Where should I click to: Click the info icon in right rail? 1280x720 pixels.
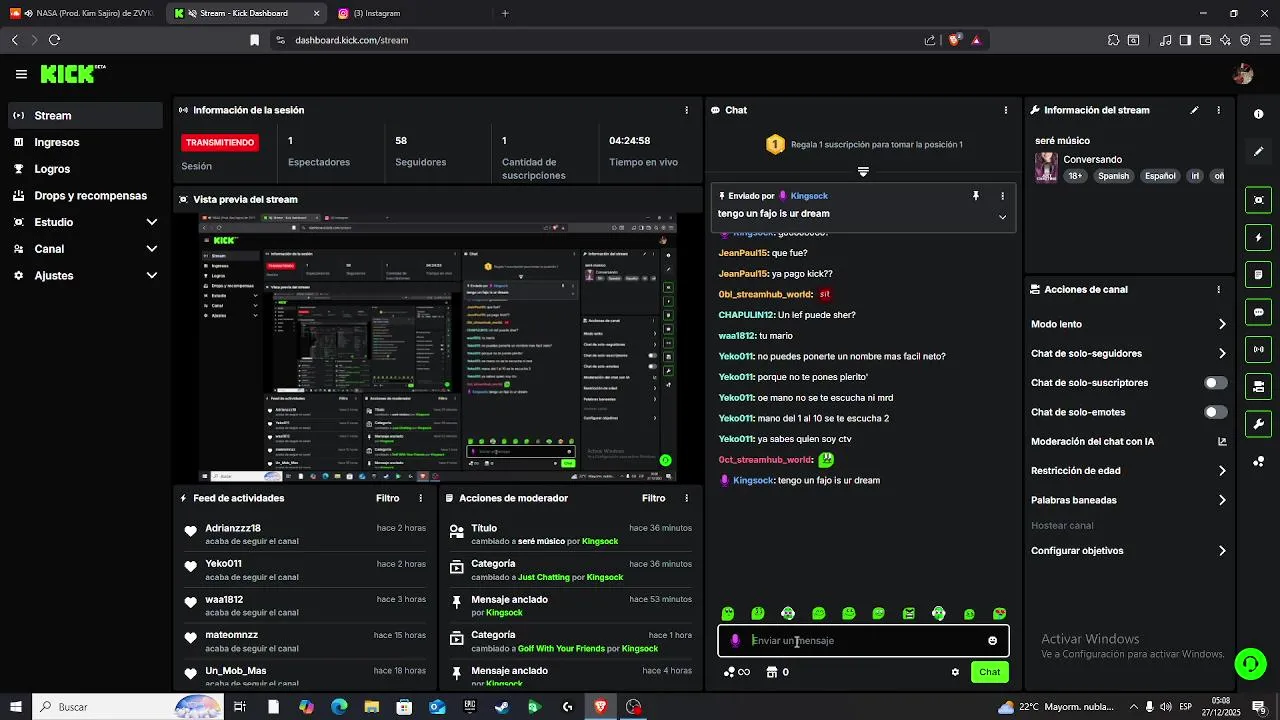tap(1258, 114)
